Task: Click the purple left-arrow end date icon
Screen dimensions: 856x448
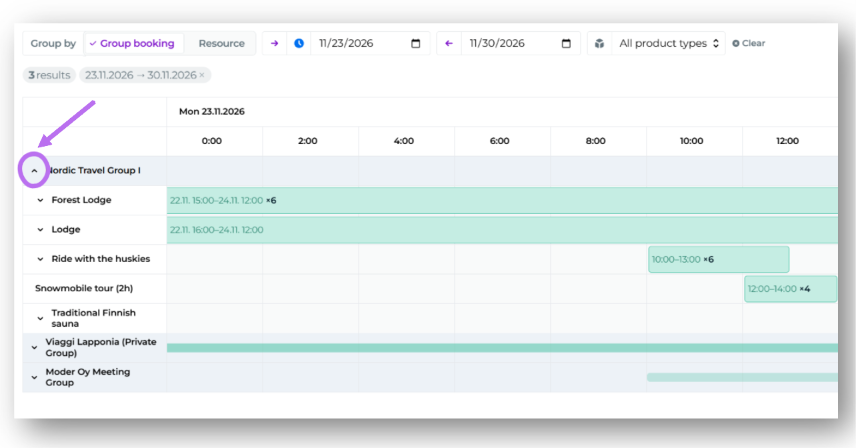Action: click(x=449, y=44)
